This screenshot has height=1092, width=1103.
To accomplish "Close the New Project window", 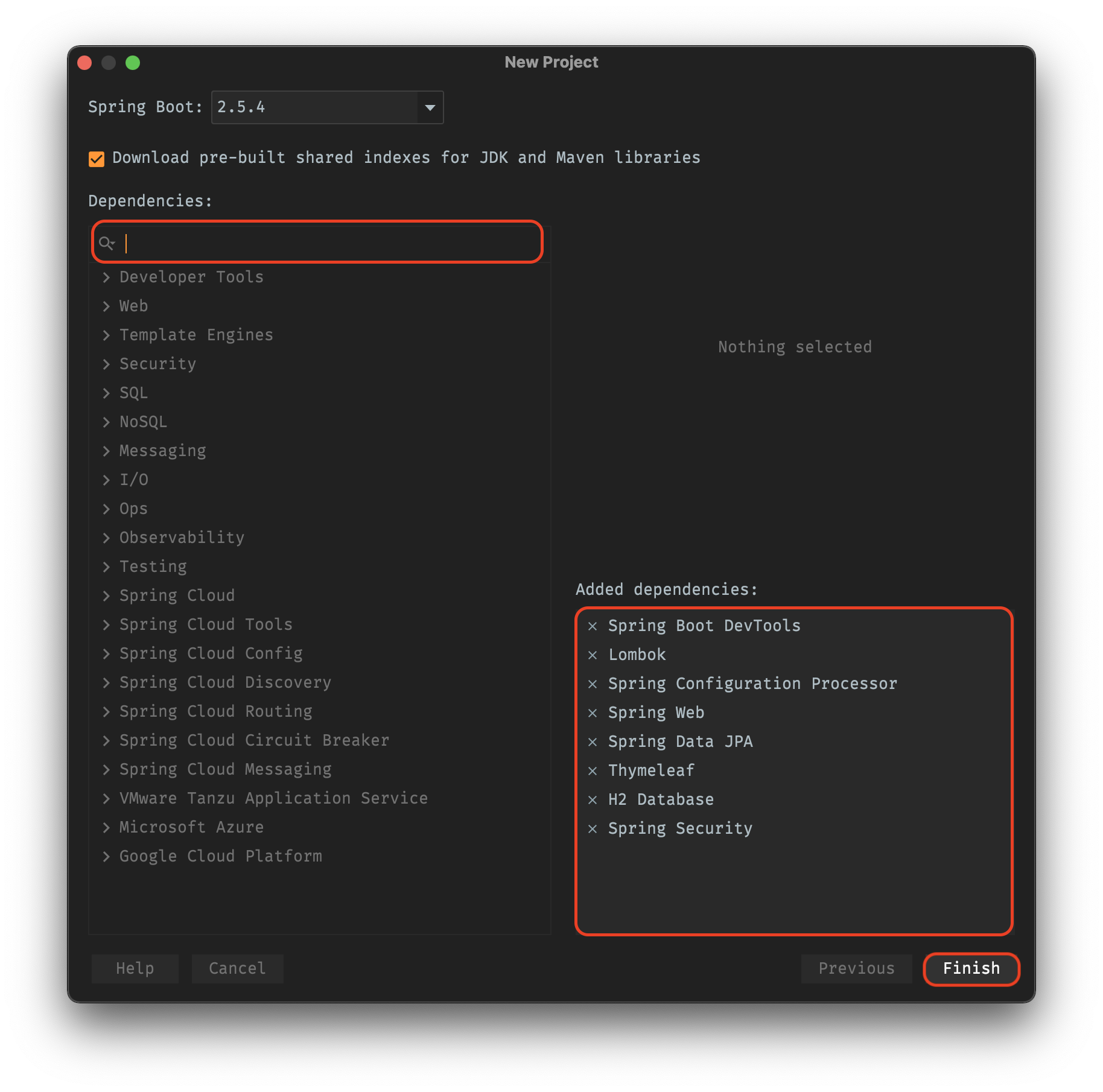I will 84,63.
